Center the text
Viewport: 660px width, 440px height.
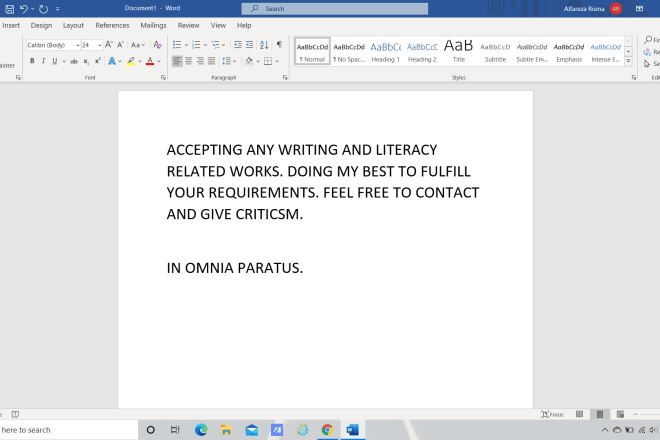tap(189, 61)
